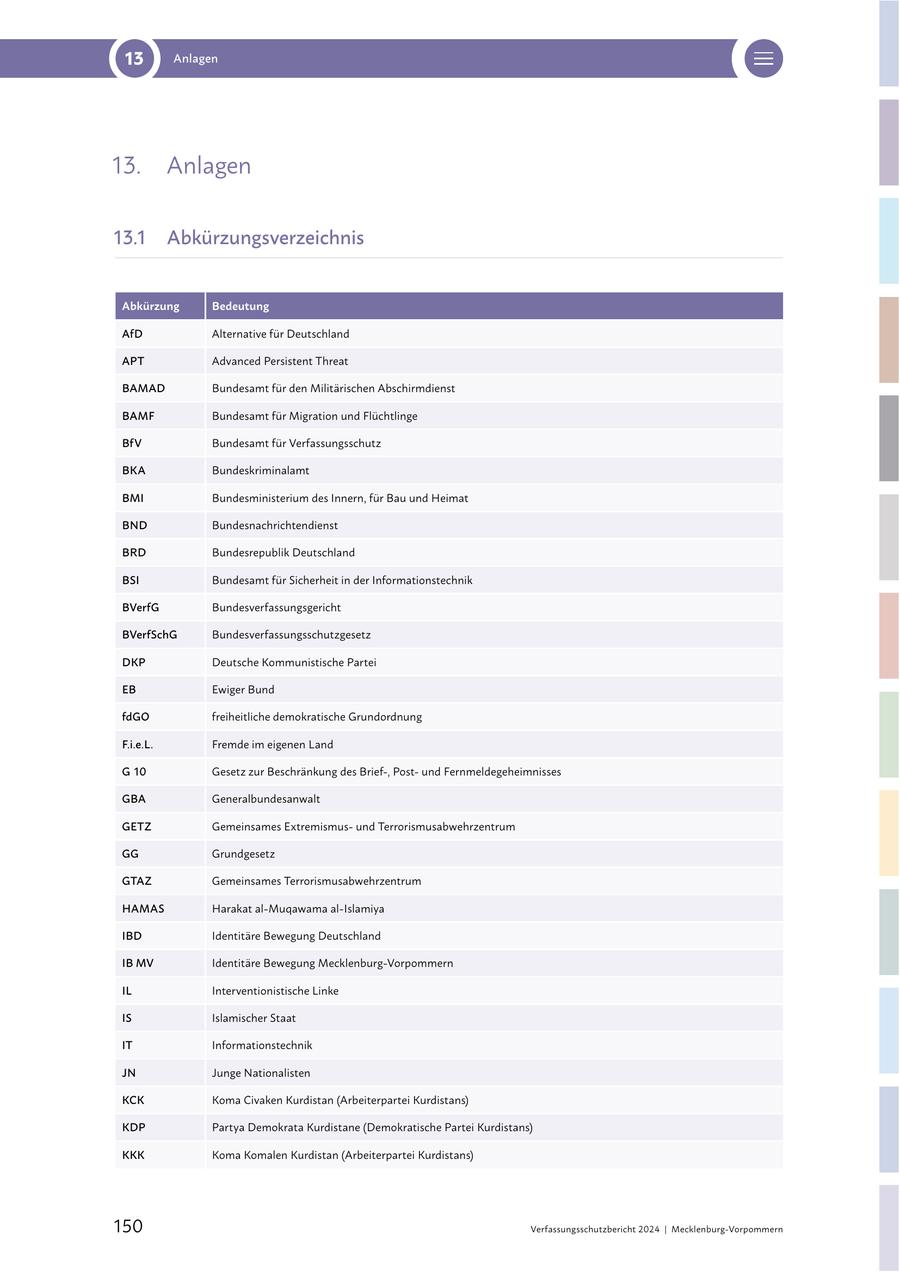
Task: Select the tan brown side chapter tab
Action: click(x=888, y=340)
